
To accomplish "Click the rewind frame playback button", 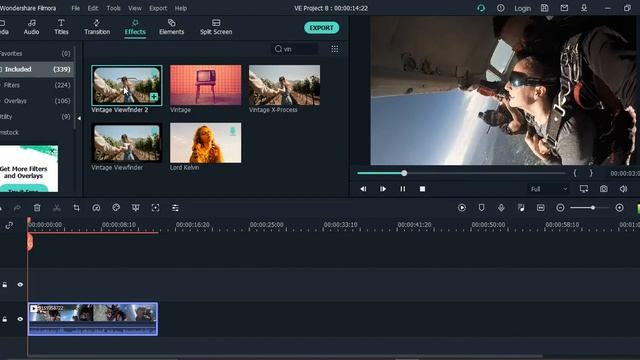I will (363, 189).
